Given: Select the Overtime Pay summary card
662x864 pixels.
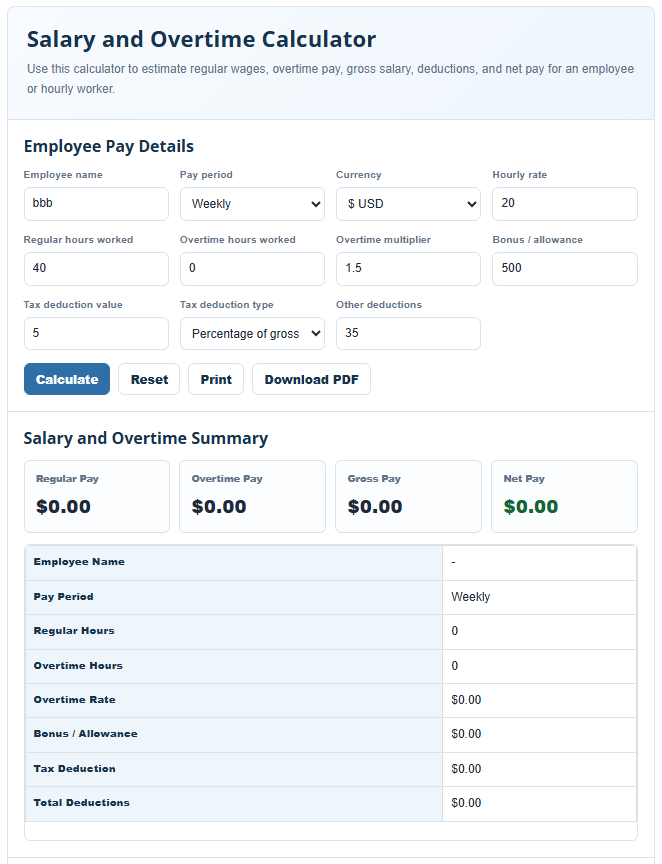Looking at the screenshot, I should pos(252,496).
